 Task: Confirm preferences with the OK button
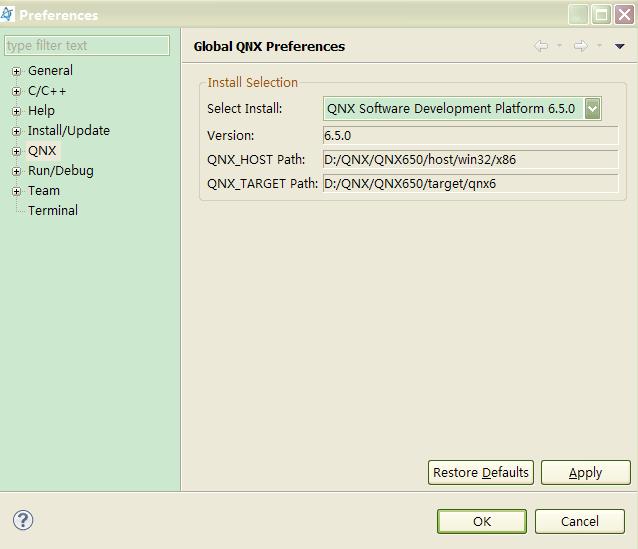click(481, 521)
